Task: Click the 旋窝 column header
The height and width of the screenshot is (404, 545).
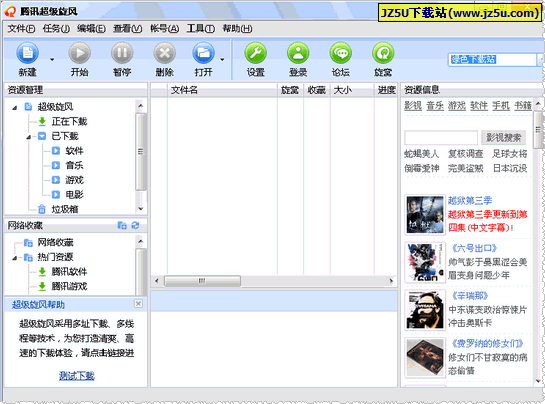Action: (291, 90)
